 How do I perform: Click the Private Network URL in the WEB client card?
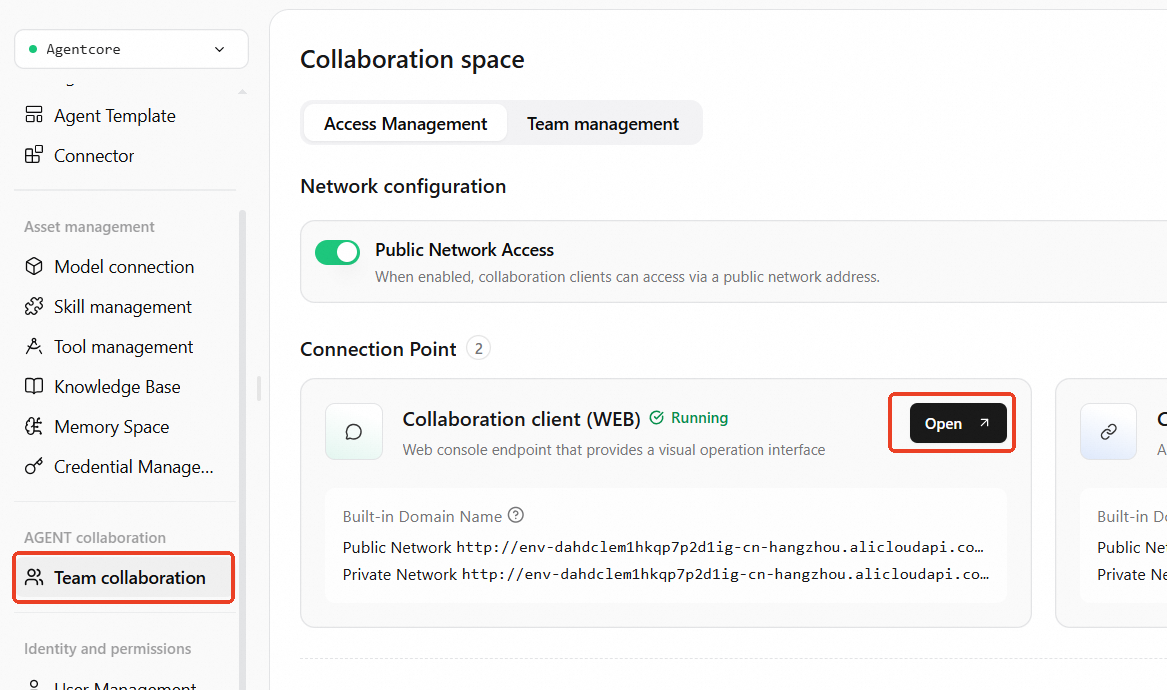pos(726,574)
